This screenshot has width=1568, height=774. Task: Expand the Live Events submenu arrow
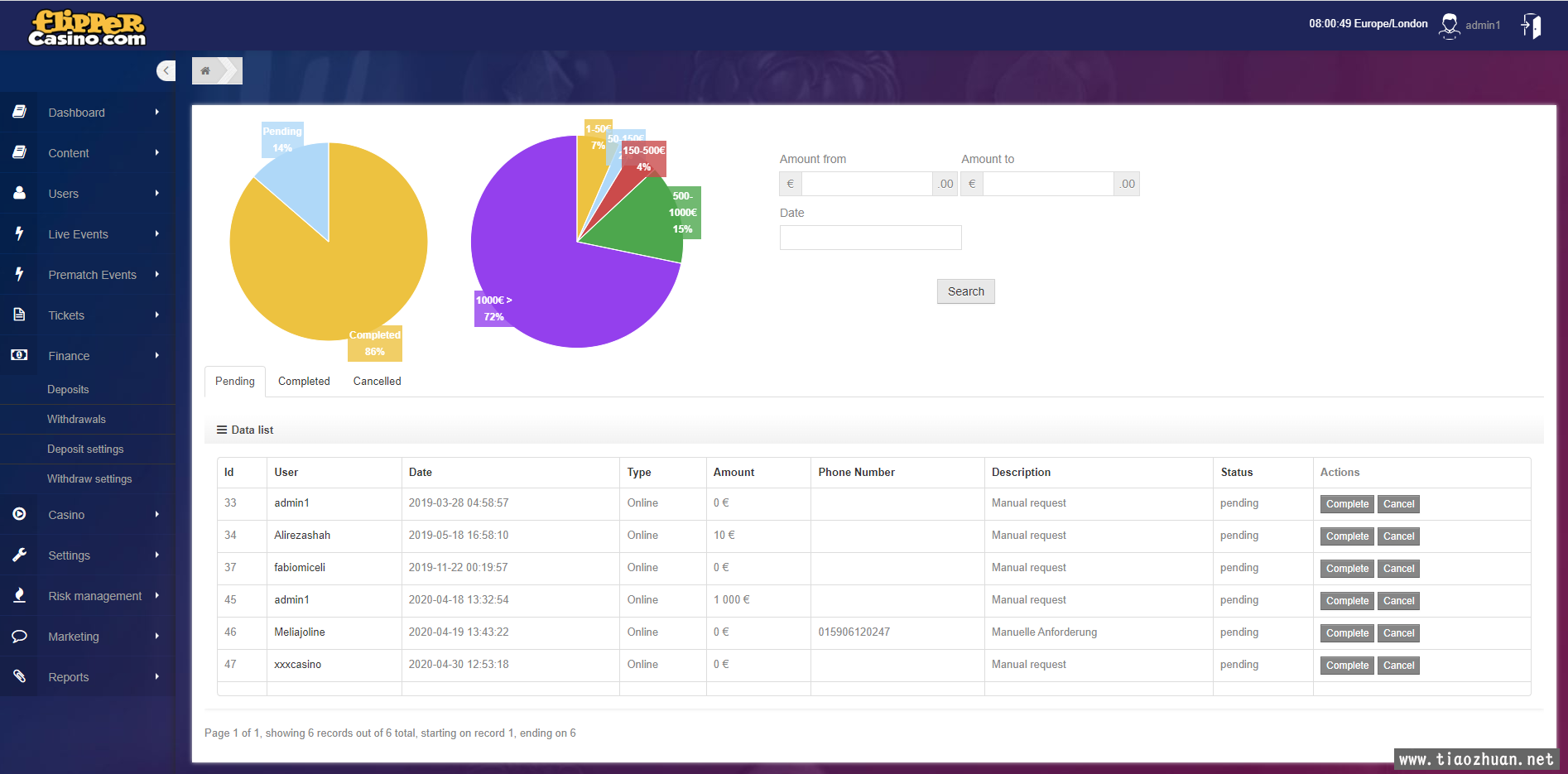click(156, 233)
